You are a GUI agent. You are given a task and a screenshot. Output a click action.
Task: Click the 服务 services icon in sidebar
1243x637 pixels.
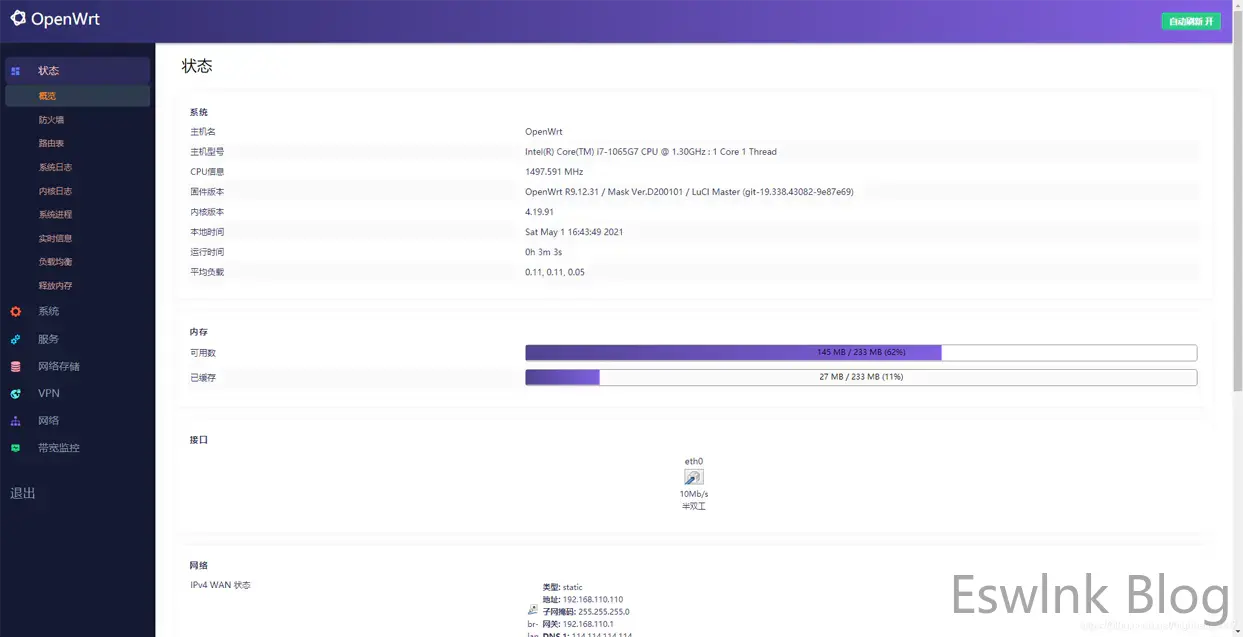point(16,339)
